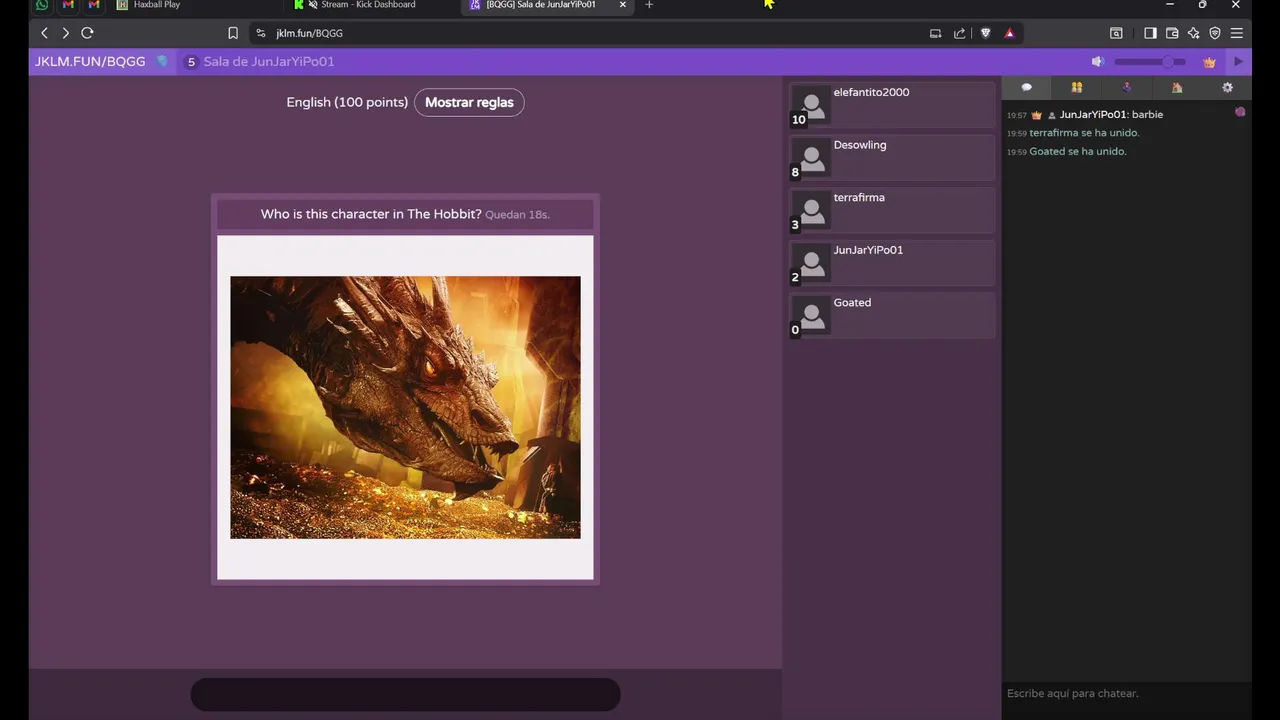Open the Leo AI sparkle icon
Image resolution: width=1280 pixels, height=720 pixels.
[x=1193, y=33]
